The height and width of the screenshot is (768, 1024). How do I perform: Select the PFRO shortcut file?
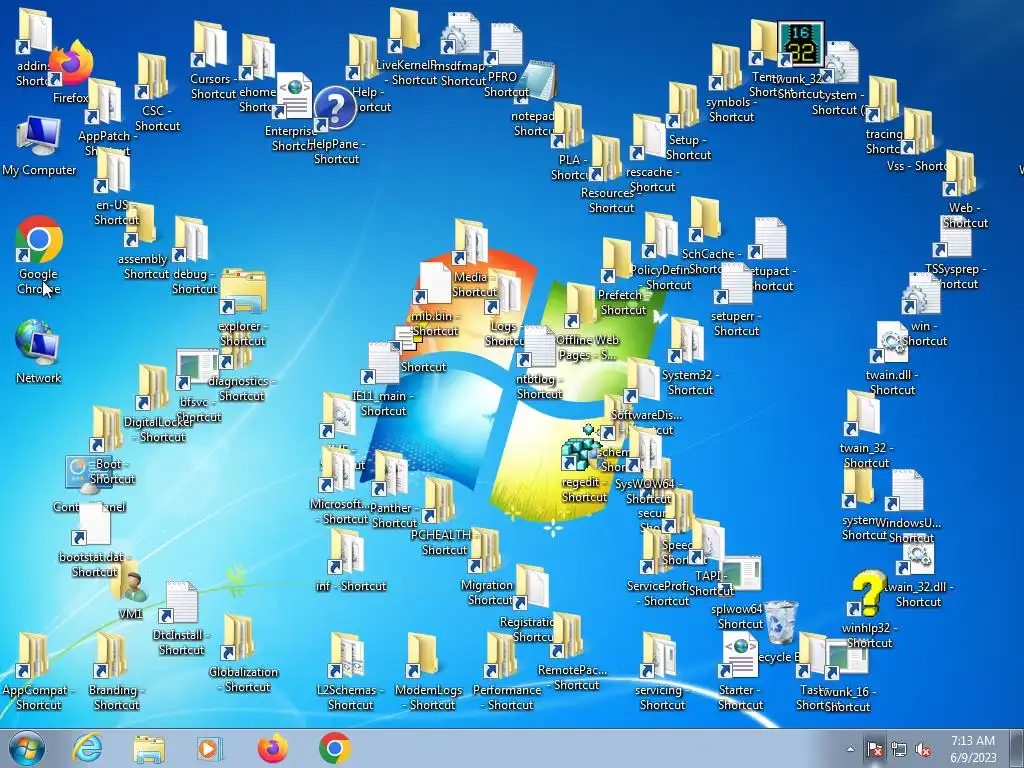pos(504,44)
